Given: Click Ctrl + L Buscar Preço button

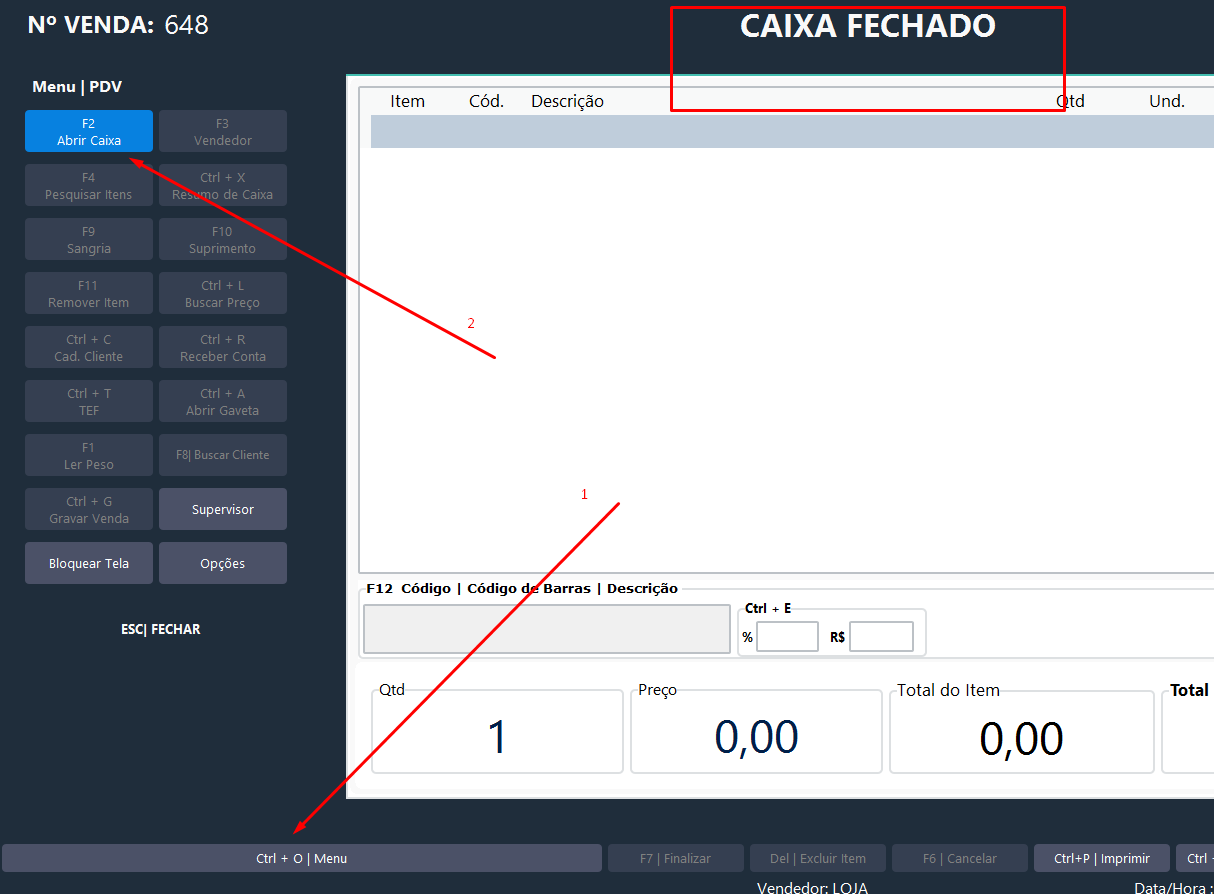Looking at the screenshot, I should pos(223,293).
